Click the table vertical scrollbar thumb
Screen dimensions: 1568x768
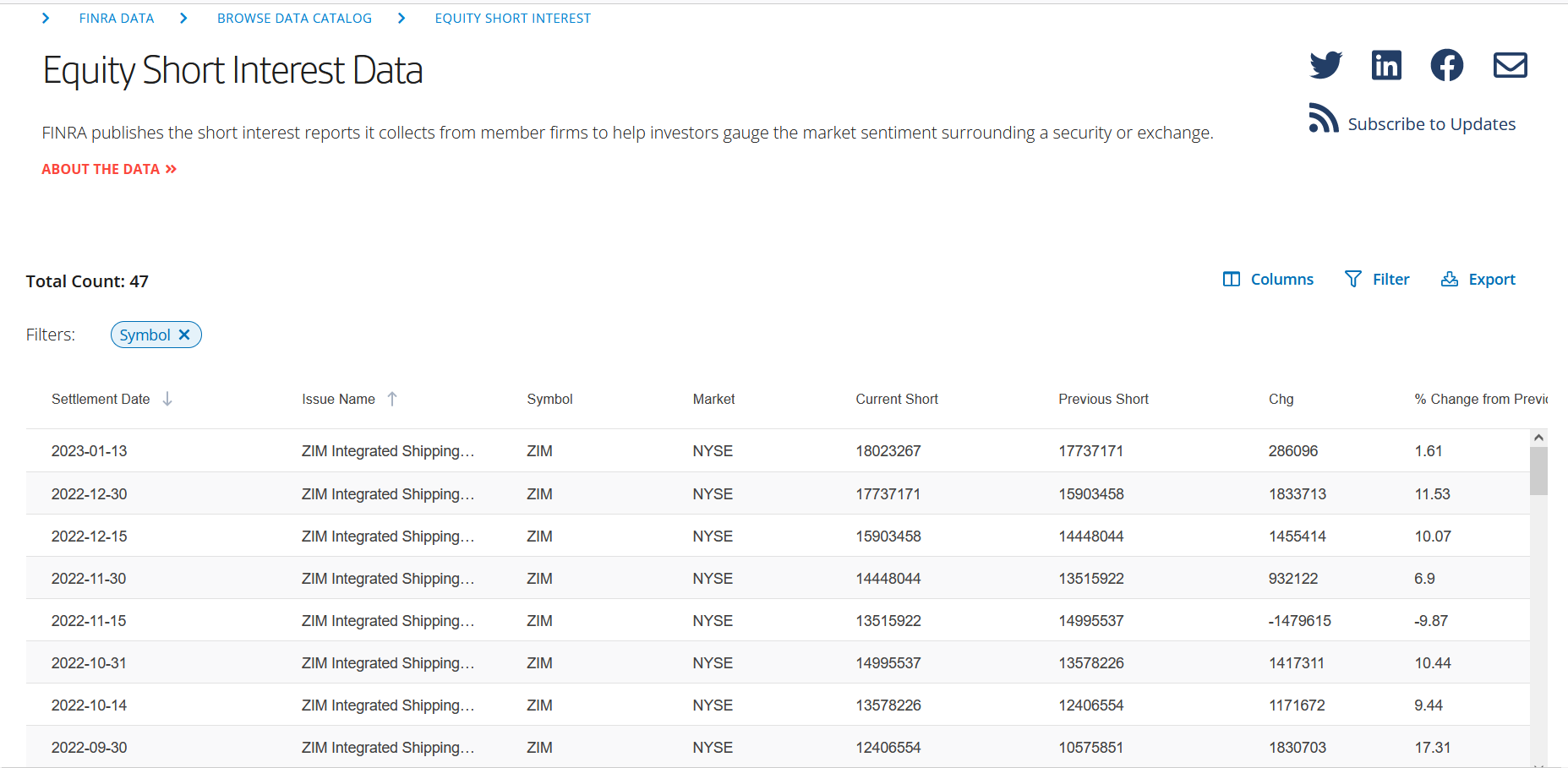[1538, 471]
